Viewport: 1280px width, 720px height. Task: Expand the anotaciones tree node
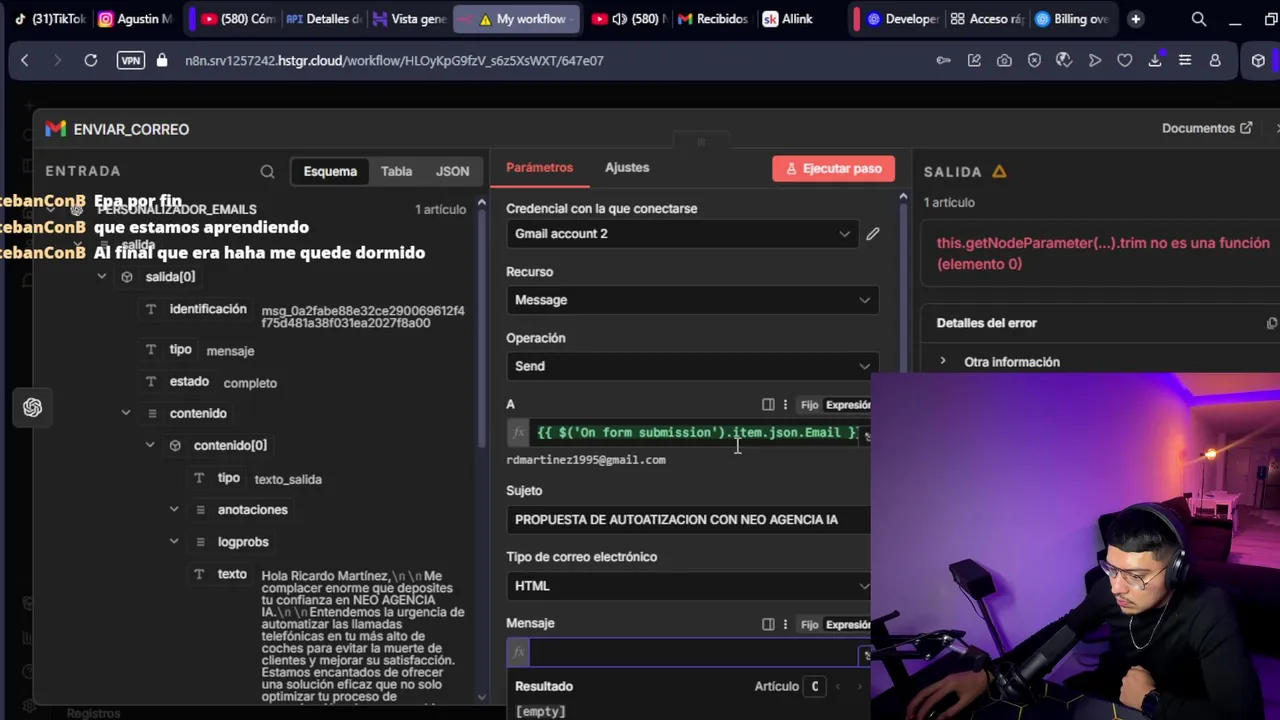(174, 510)
